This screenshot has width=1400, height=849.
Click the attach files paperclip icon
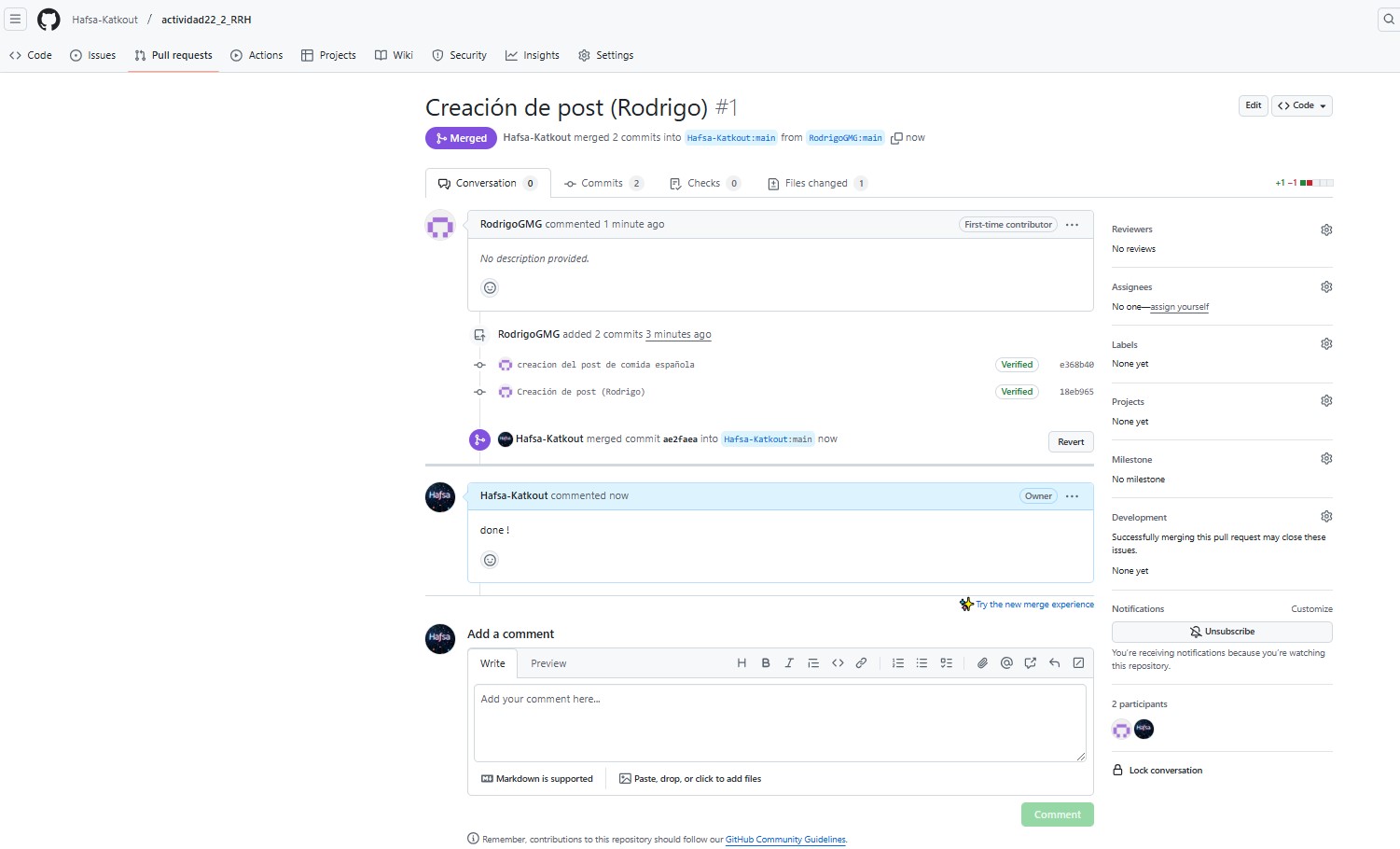pos(982,663)
